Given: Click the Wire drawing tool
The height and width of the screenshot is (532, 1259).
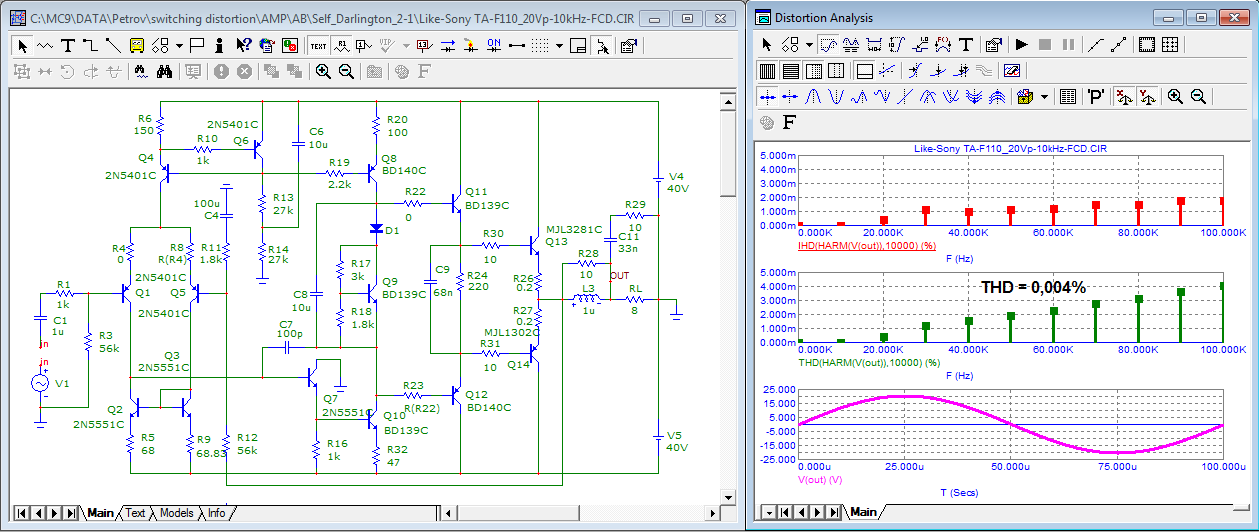Looking at the screenshot, I should (x=90, y=45).
